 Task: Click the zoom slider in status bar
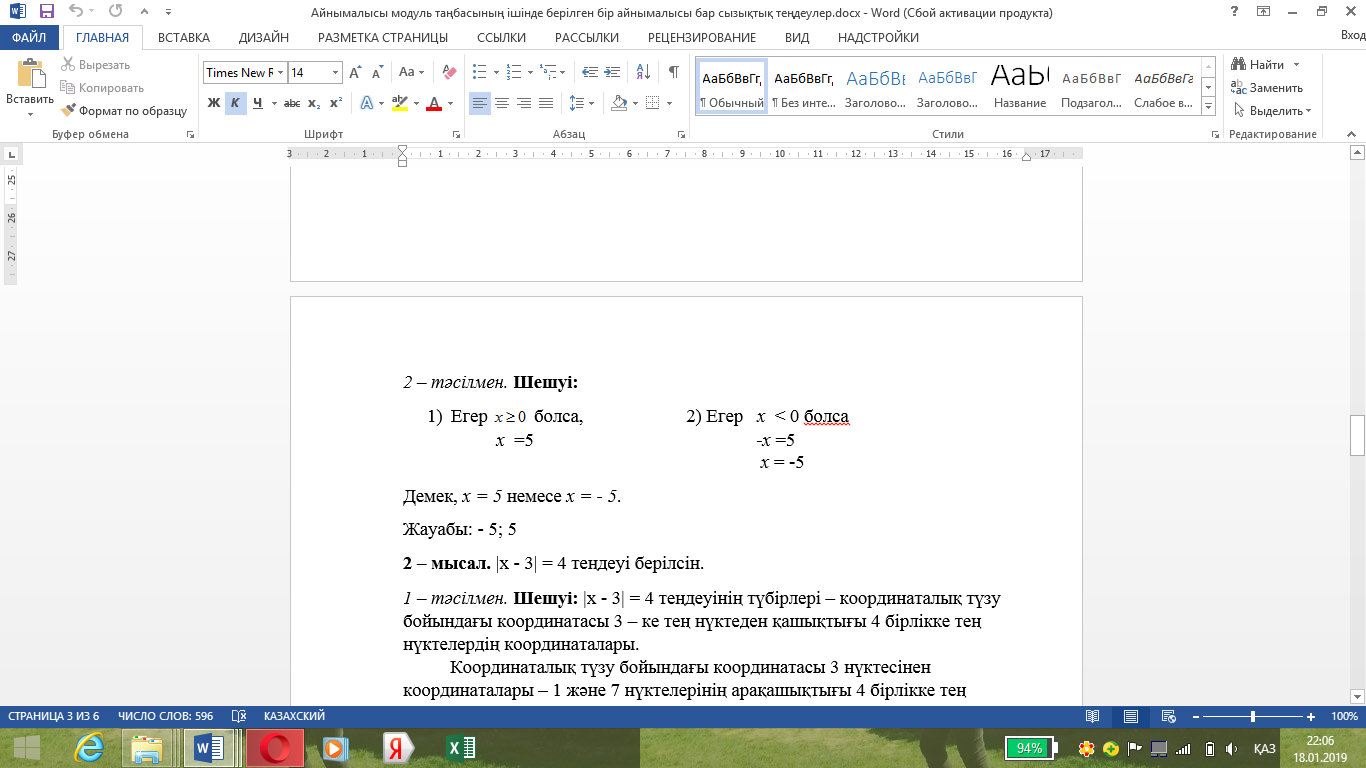point(1253,717)
